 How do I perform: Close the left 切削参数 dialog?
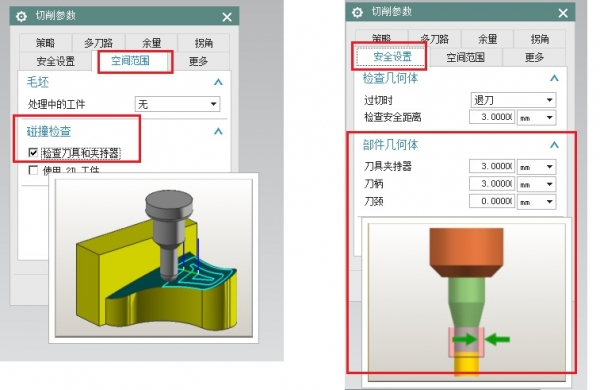[x=227, y=17]
